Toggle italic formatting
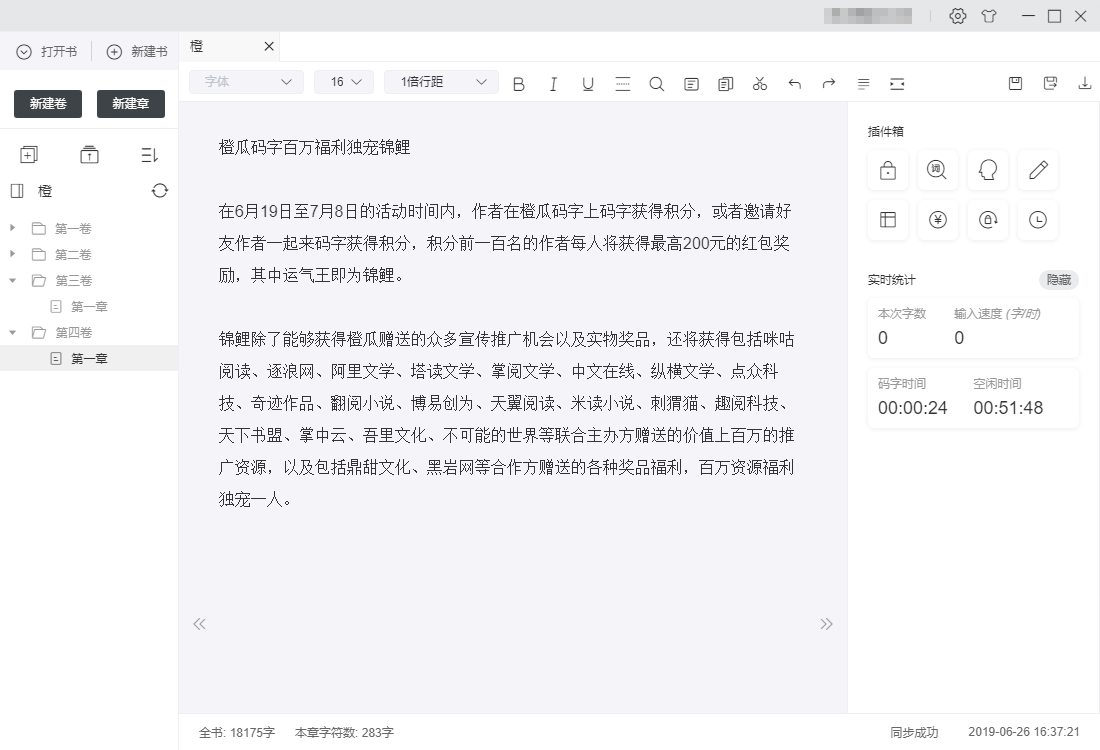 coord(553,83)
